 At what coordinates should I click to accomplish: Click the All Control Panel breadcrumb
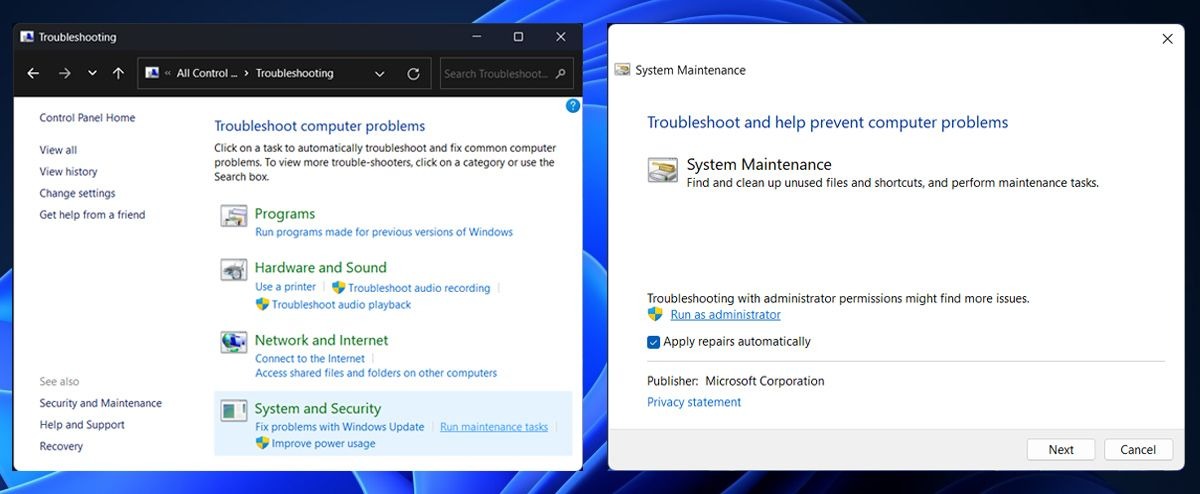click(207, 74)
